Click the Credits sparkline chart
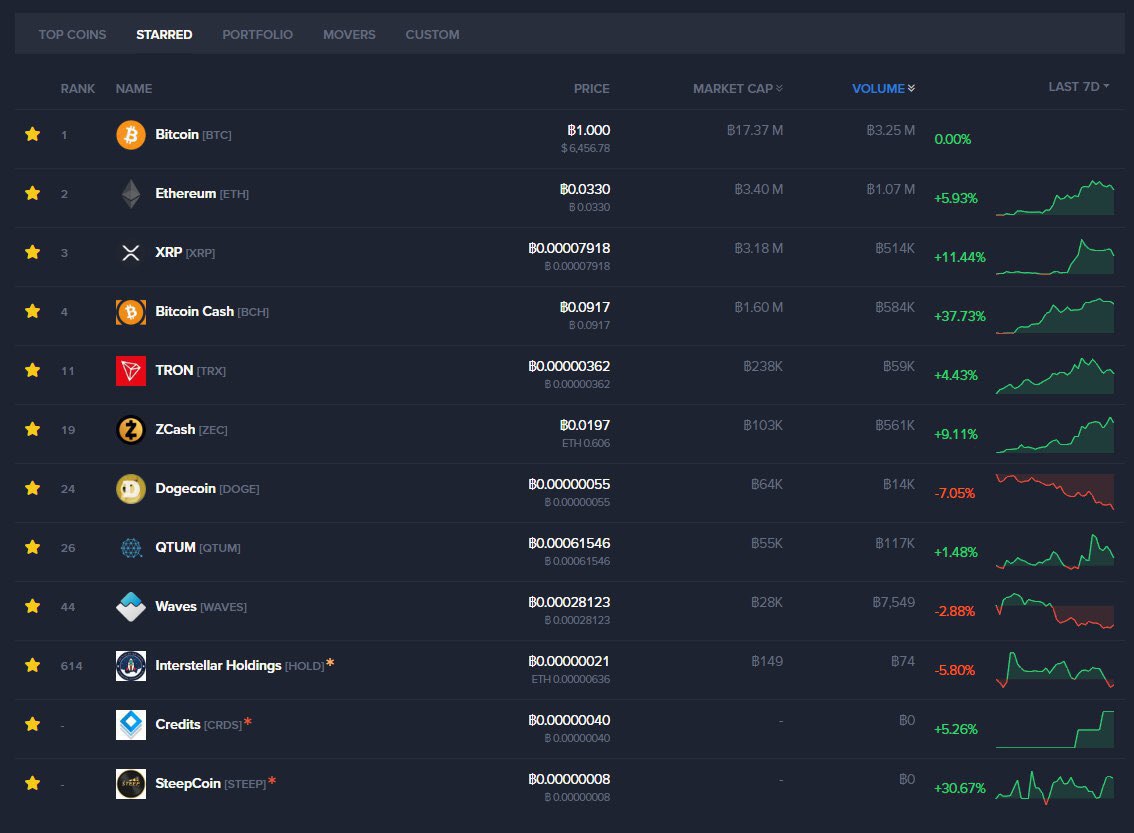 (1054, 728)
